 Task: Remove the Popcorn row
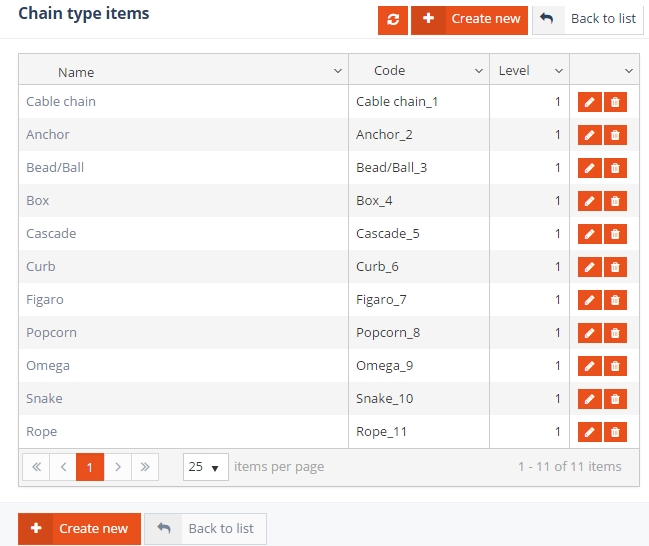click(x=615, y=333)
